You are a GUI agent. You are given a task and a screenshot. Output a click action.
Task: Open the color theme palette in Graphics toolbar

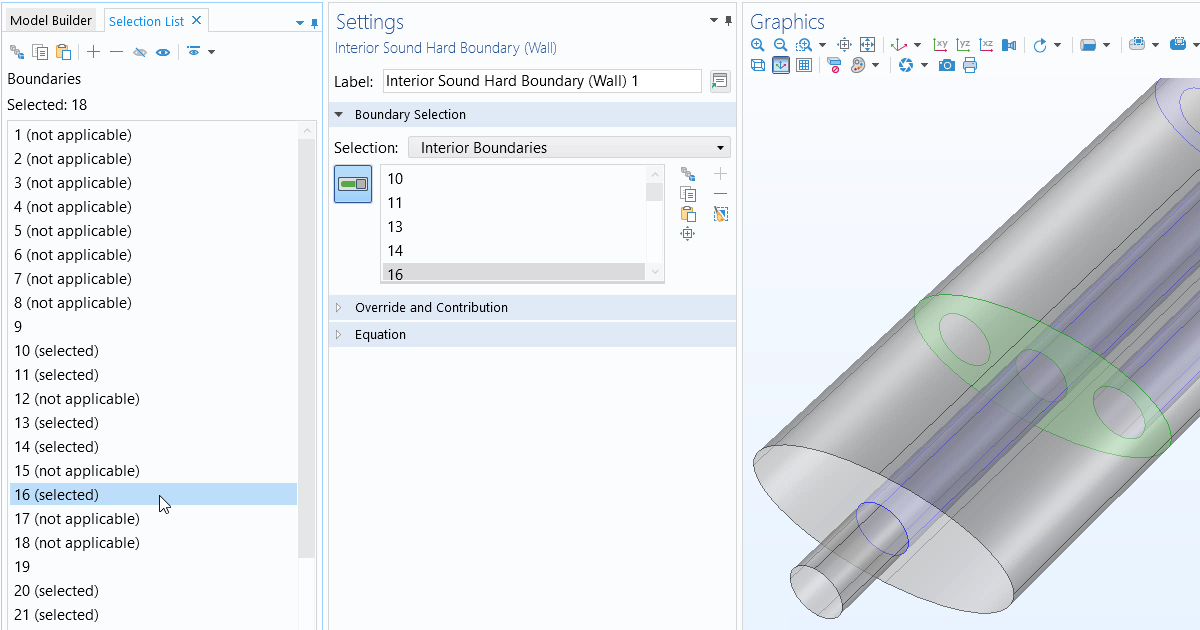(x=857, y=66)
